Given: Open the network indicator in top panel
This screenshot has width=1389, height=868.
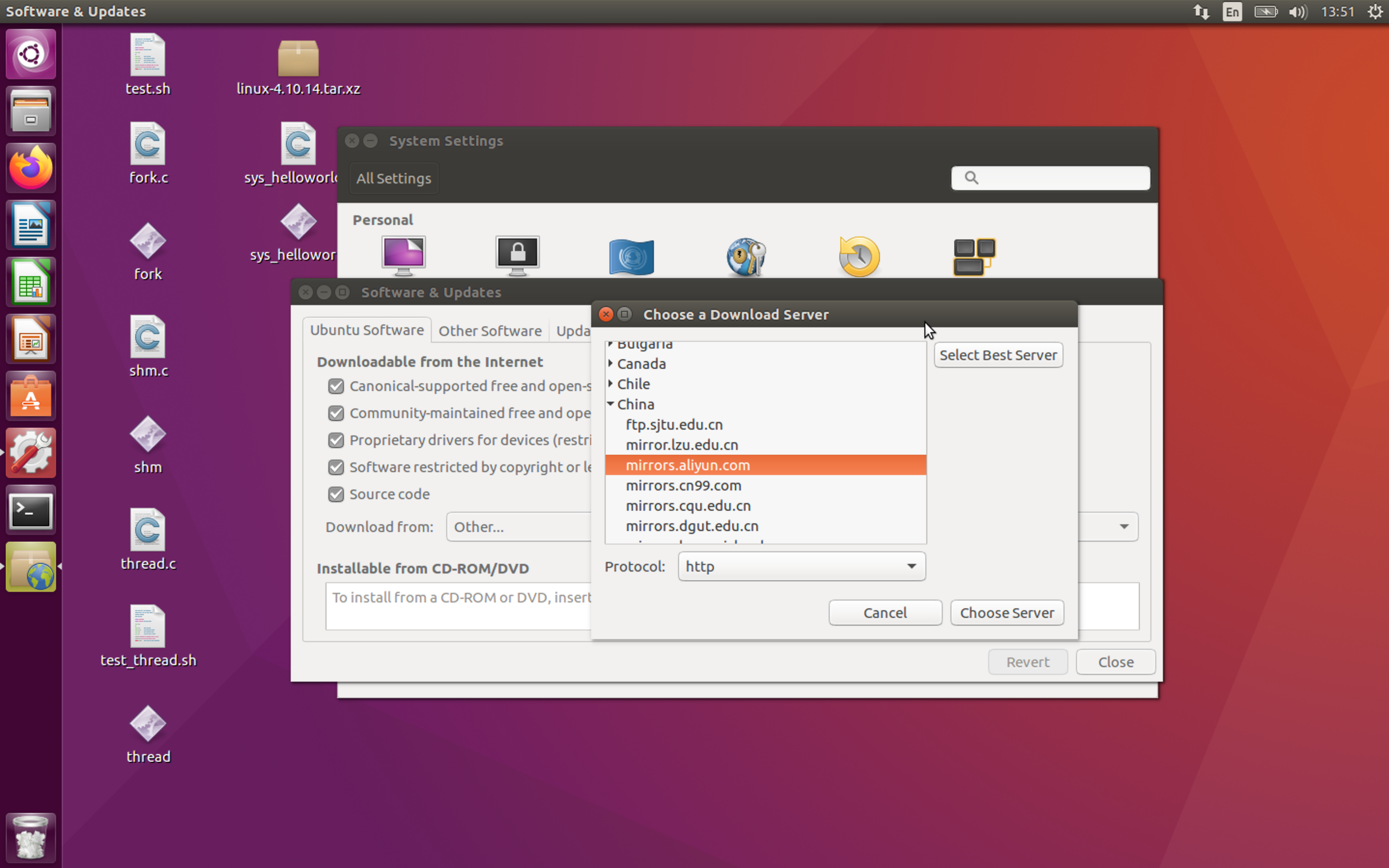Looking at the screenshot, I should pos(1201,12).
